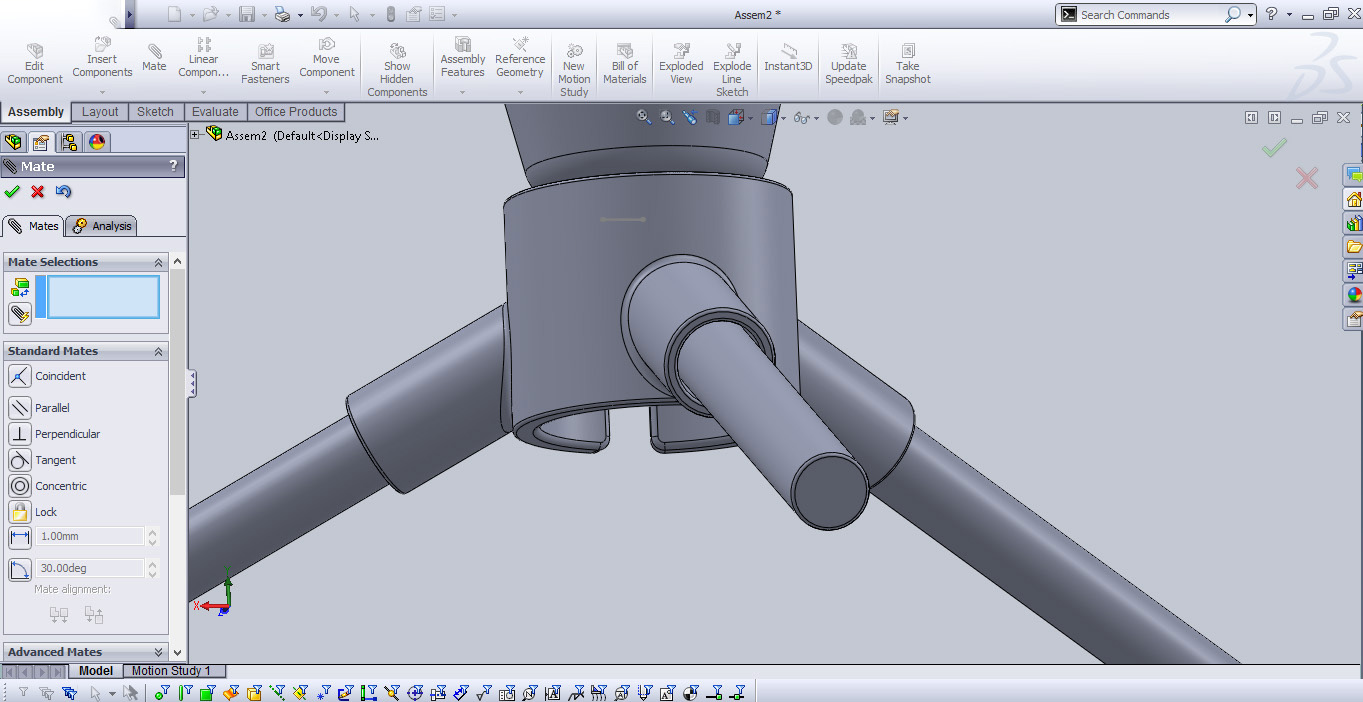Open the Assembly Features tool
The height and width of the screenshot is (702, 1363).
pyautogui.click(x=463, y=58)
